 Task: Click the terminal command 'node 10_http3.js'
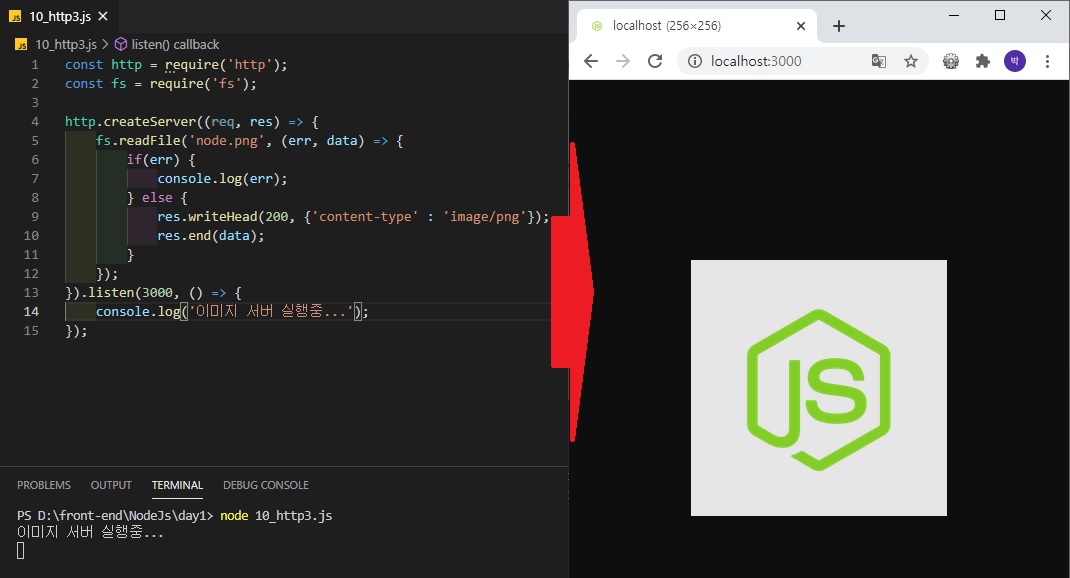[x=276, y=515]
